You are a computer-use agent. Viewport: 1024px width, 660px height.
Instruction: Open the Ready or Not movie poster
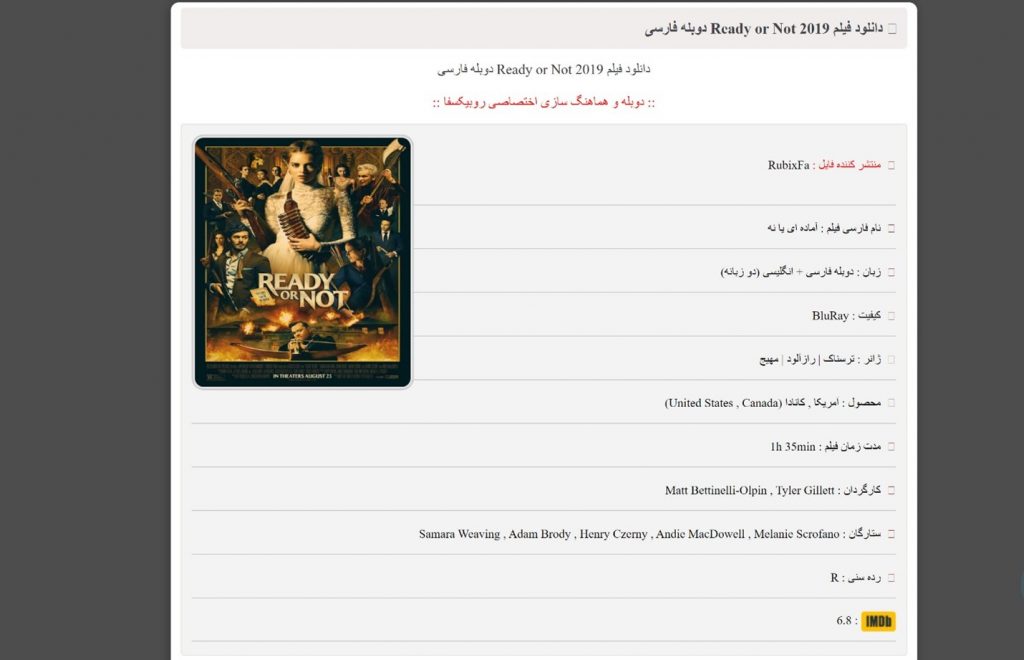coord(302,262)
